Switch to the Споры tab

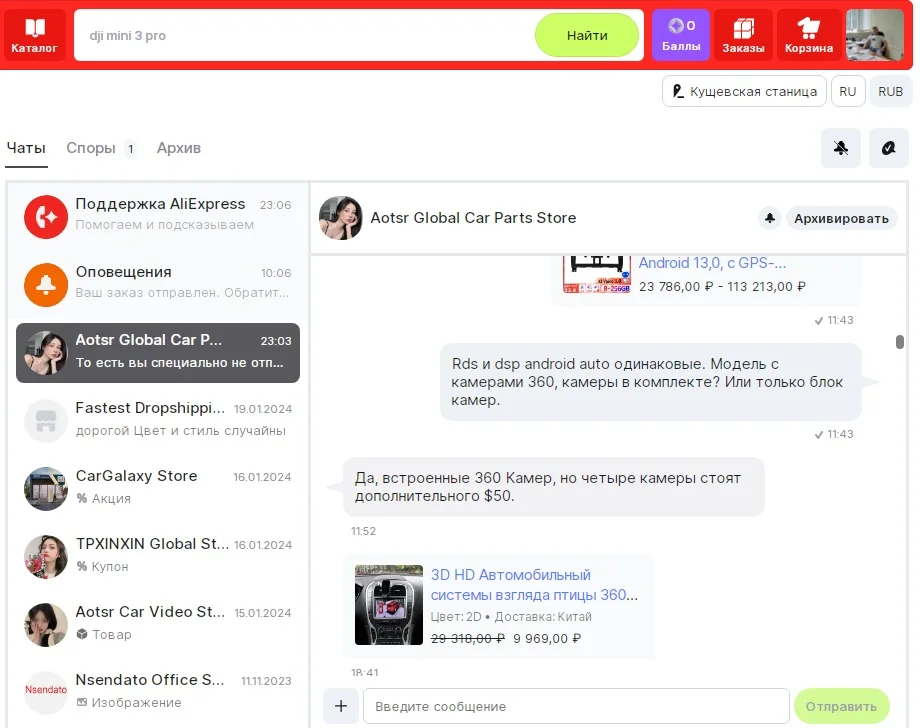coord(91,148)
